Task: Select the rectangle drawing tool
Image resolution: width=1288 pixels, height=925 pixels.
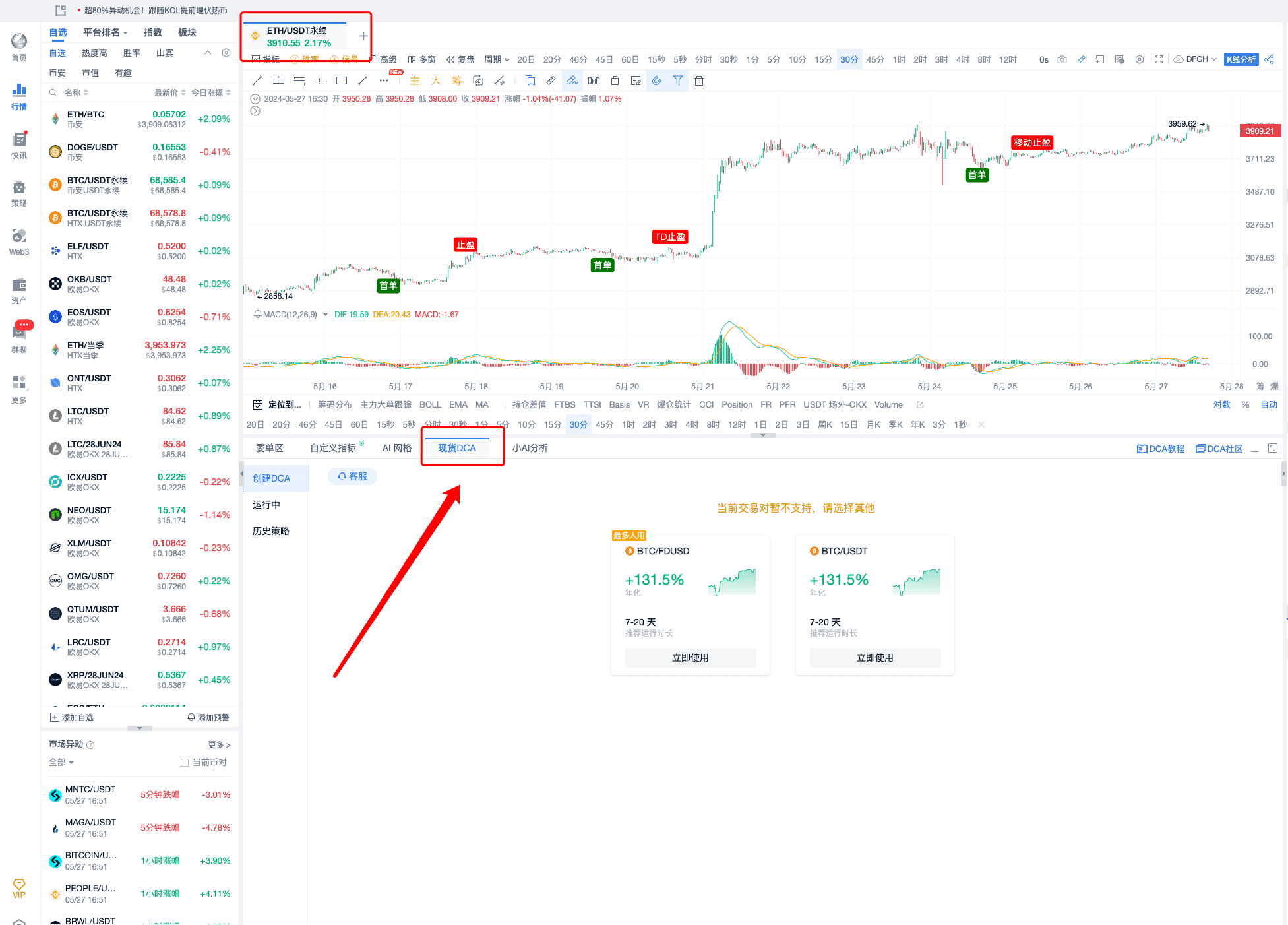Action: point(342,80)
